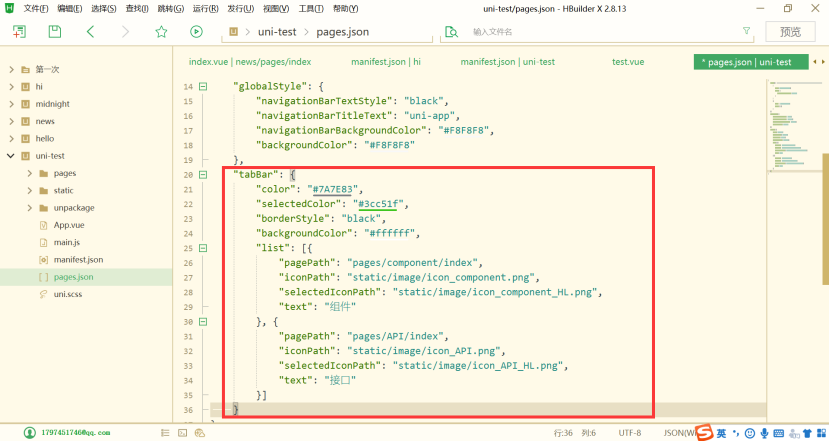
Task: Switch to manifest.json | hi tab
Action: 386,62
